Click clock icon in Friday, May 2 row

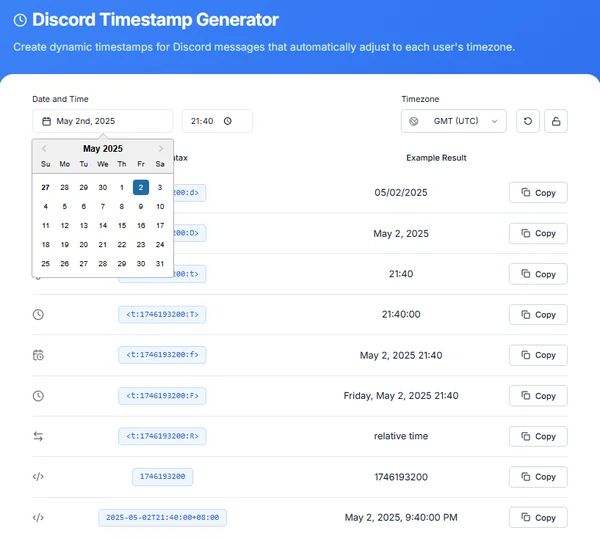tap(38, 396)
